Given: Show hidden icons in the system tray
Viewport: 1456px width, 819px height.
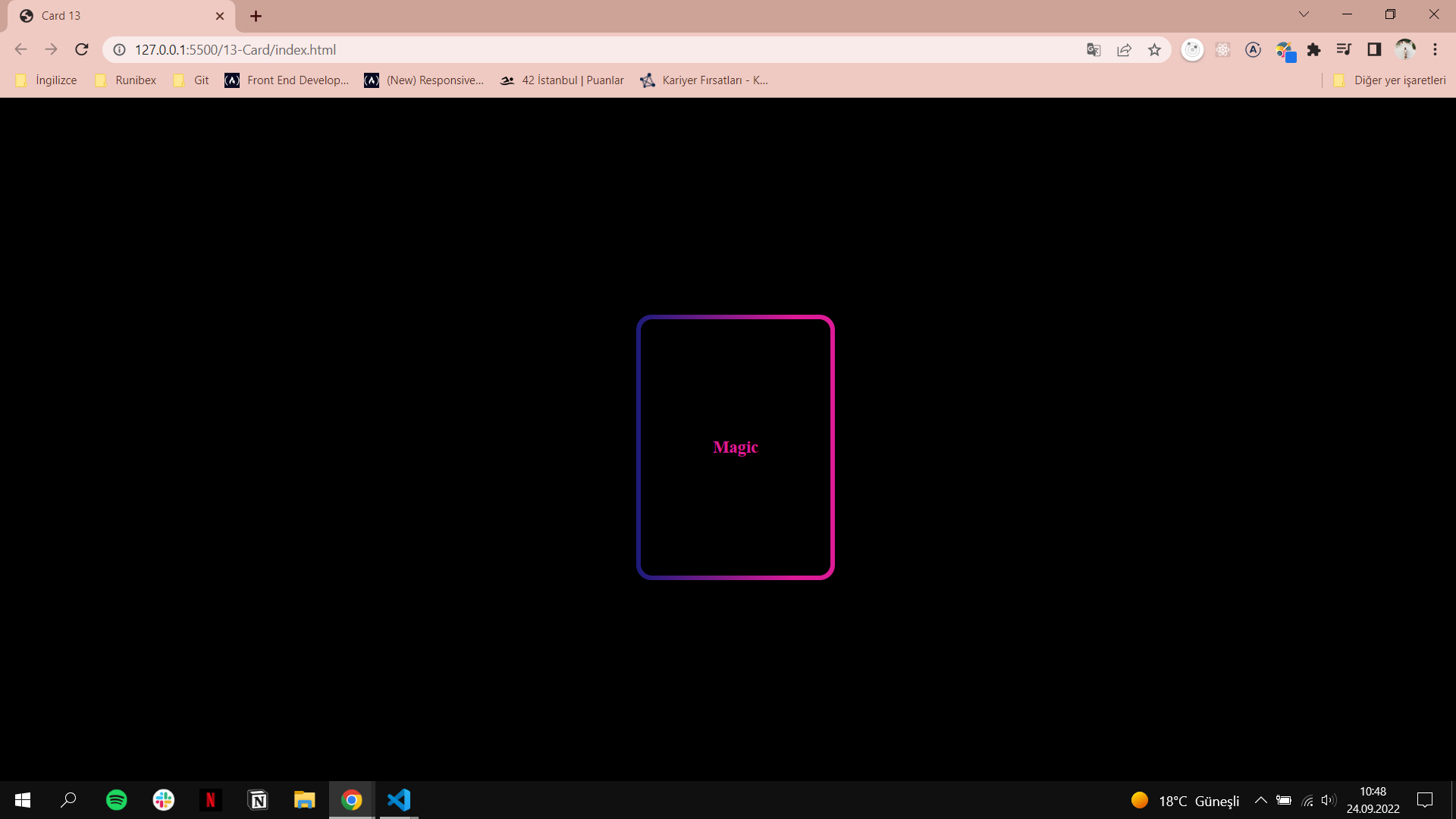Looking at the screenshot, I should pos(1261,799).
